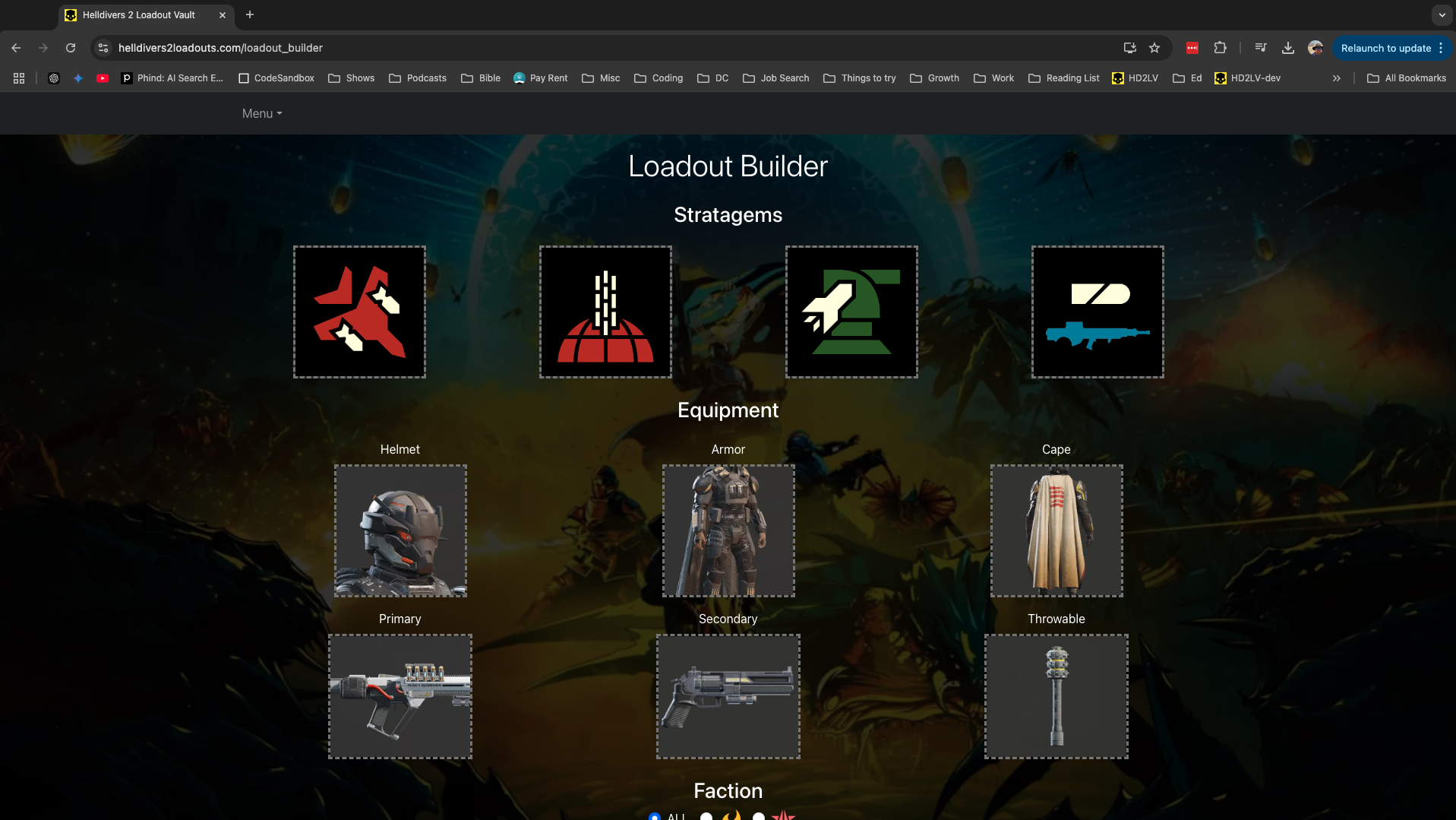This screenshot has height=820, width=1456.
Task: Bookmark this page with the star icon
Action: coord(1154,48)
